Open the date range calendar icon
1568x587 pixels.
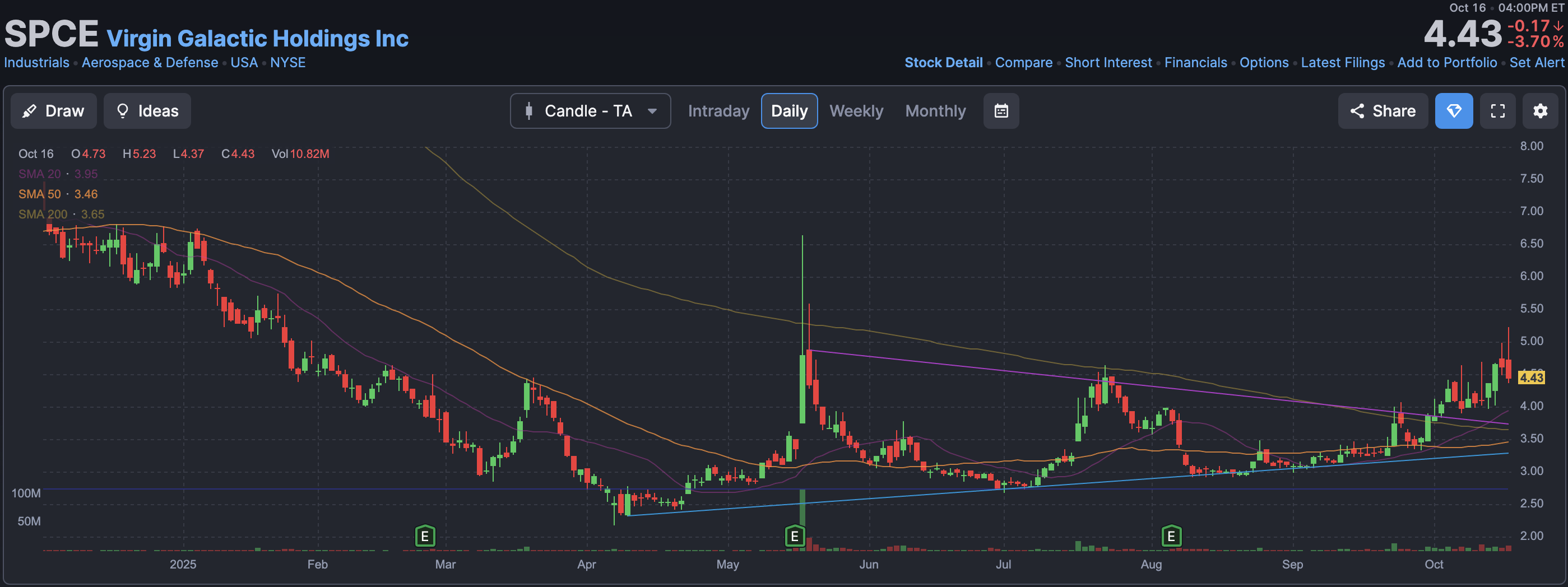click(x=1001, y=111)
